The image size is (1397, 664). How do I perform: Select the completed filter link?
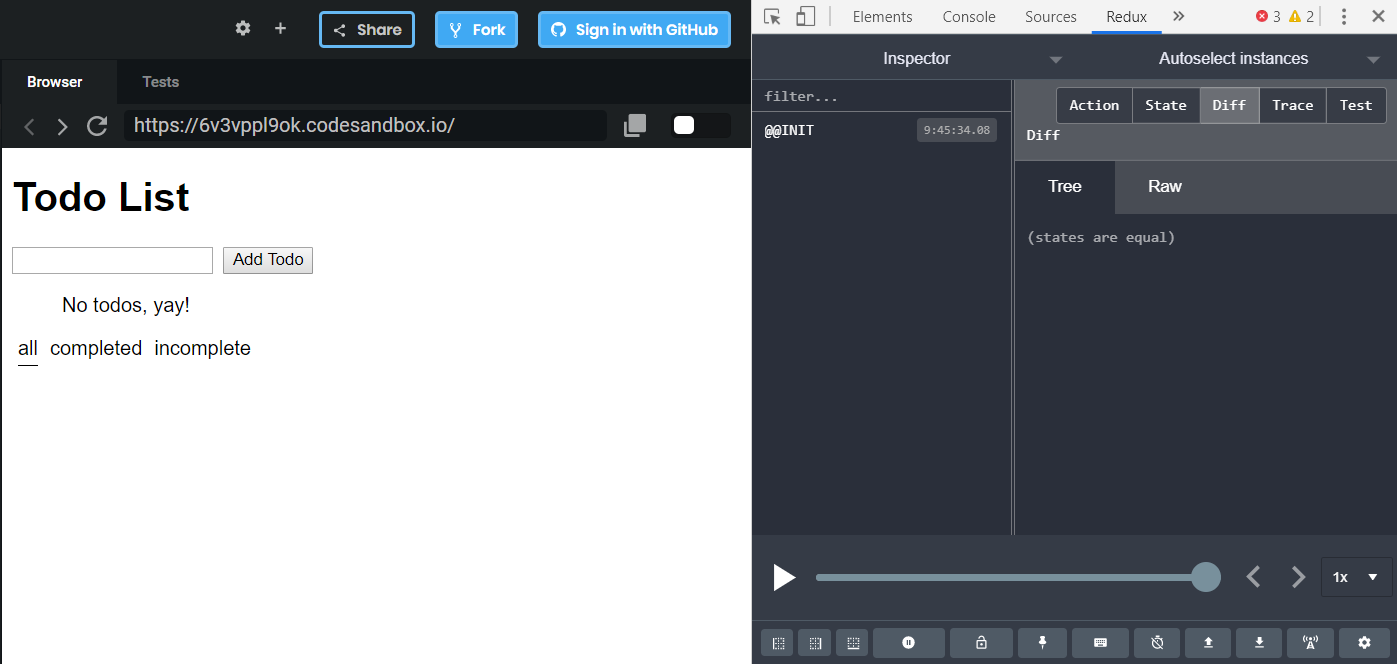tap(96, 348)
